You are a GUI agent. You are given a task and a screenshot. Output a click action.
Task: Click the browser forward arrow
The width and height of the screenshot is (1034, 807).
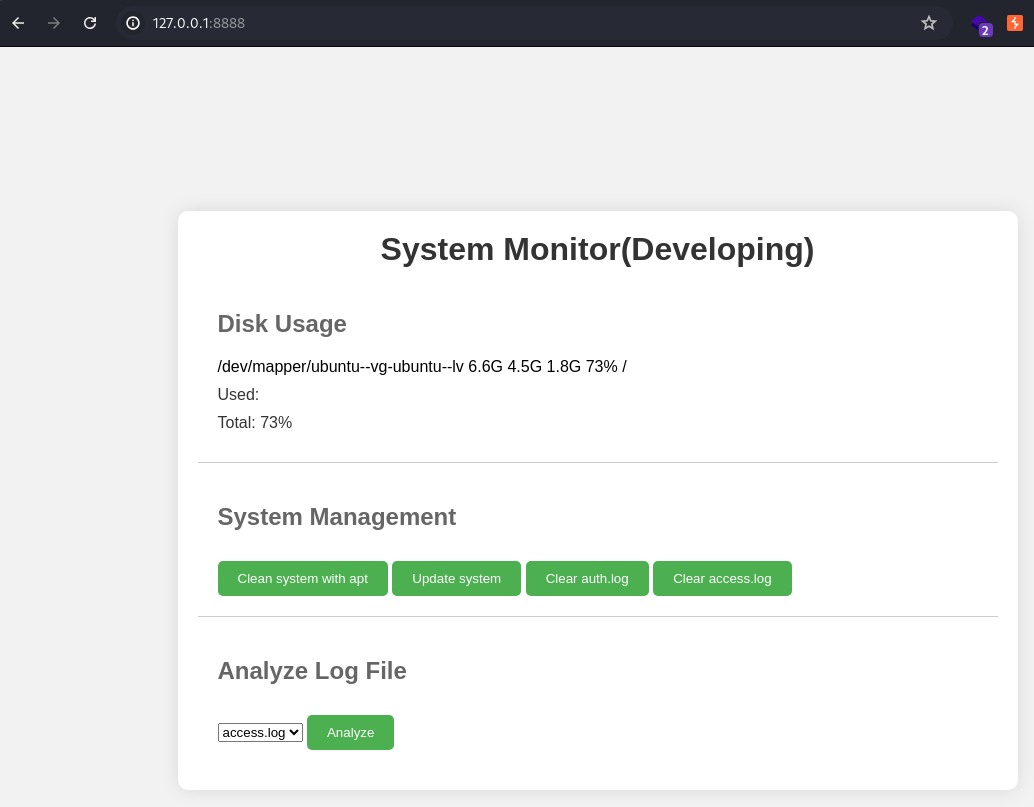tap(54, 23)
